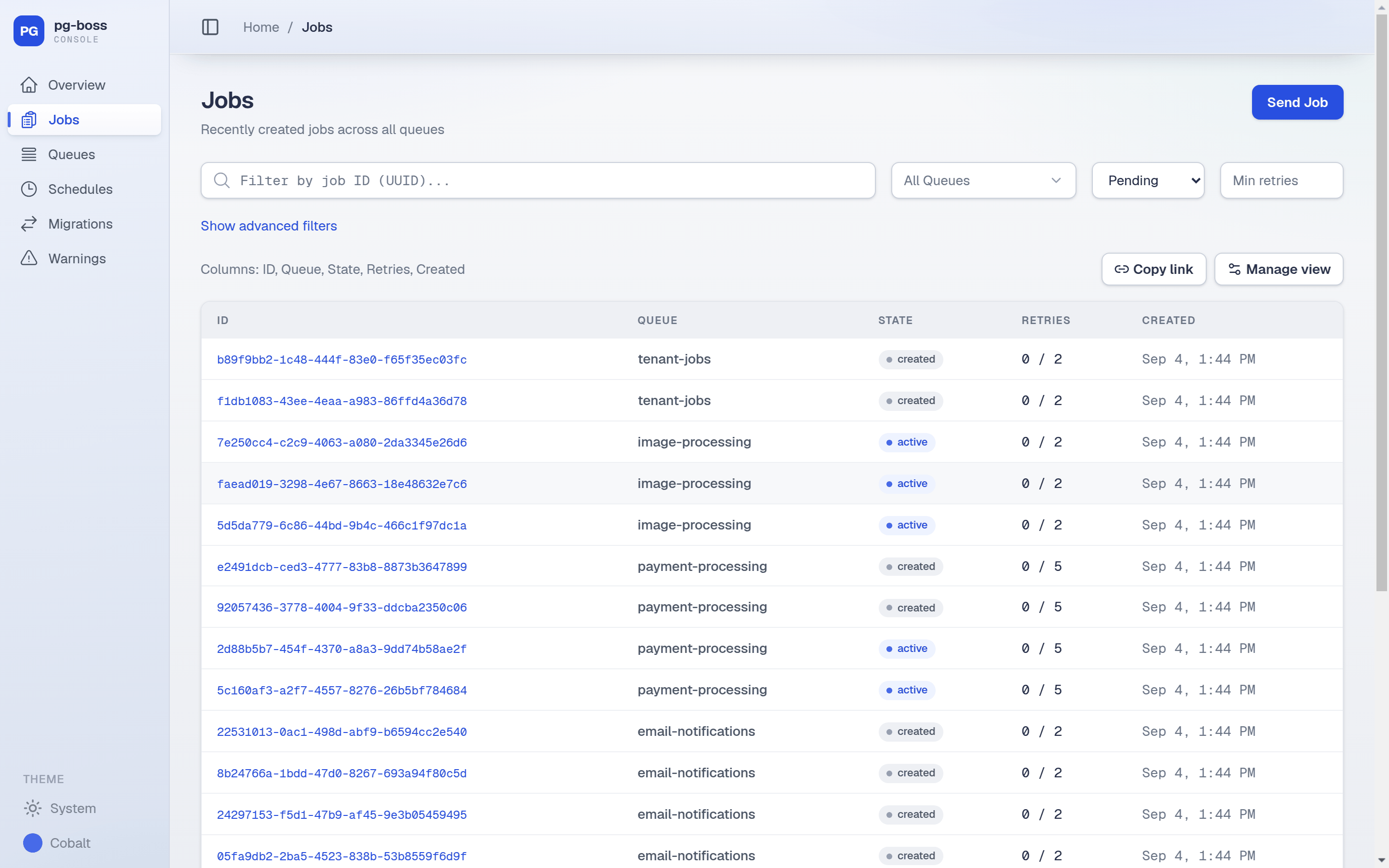Open job faead019-3298-4e67-8663-18e48632e7c6
Image resolution: width=1389 pixels, height=868 pixels.
[x=341, y=484]
